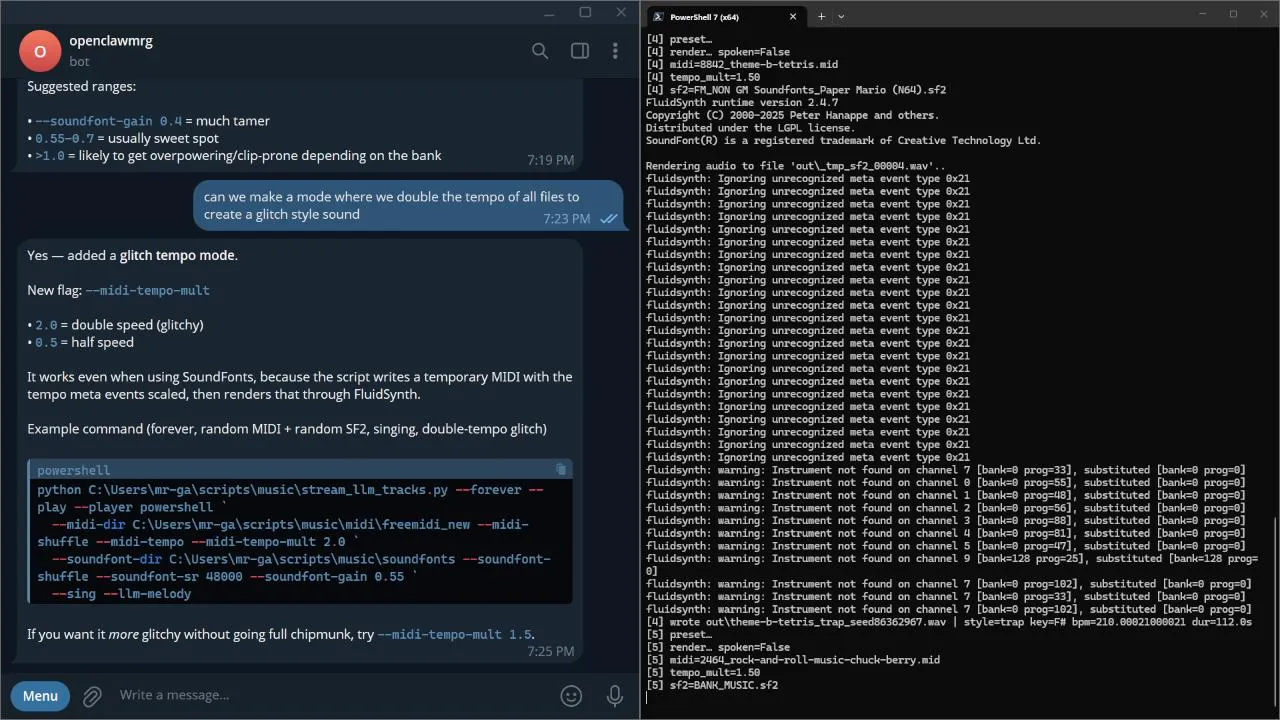The image size is (1280, 720).
Task: Open a new terminal tab
Action: pyautogui.click(x=821, y=16)
